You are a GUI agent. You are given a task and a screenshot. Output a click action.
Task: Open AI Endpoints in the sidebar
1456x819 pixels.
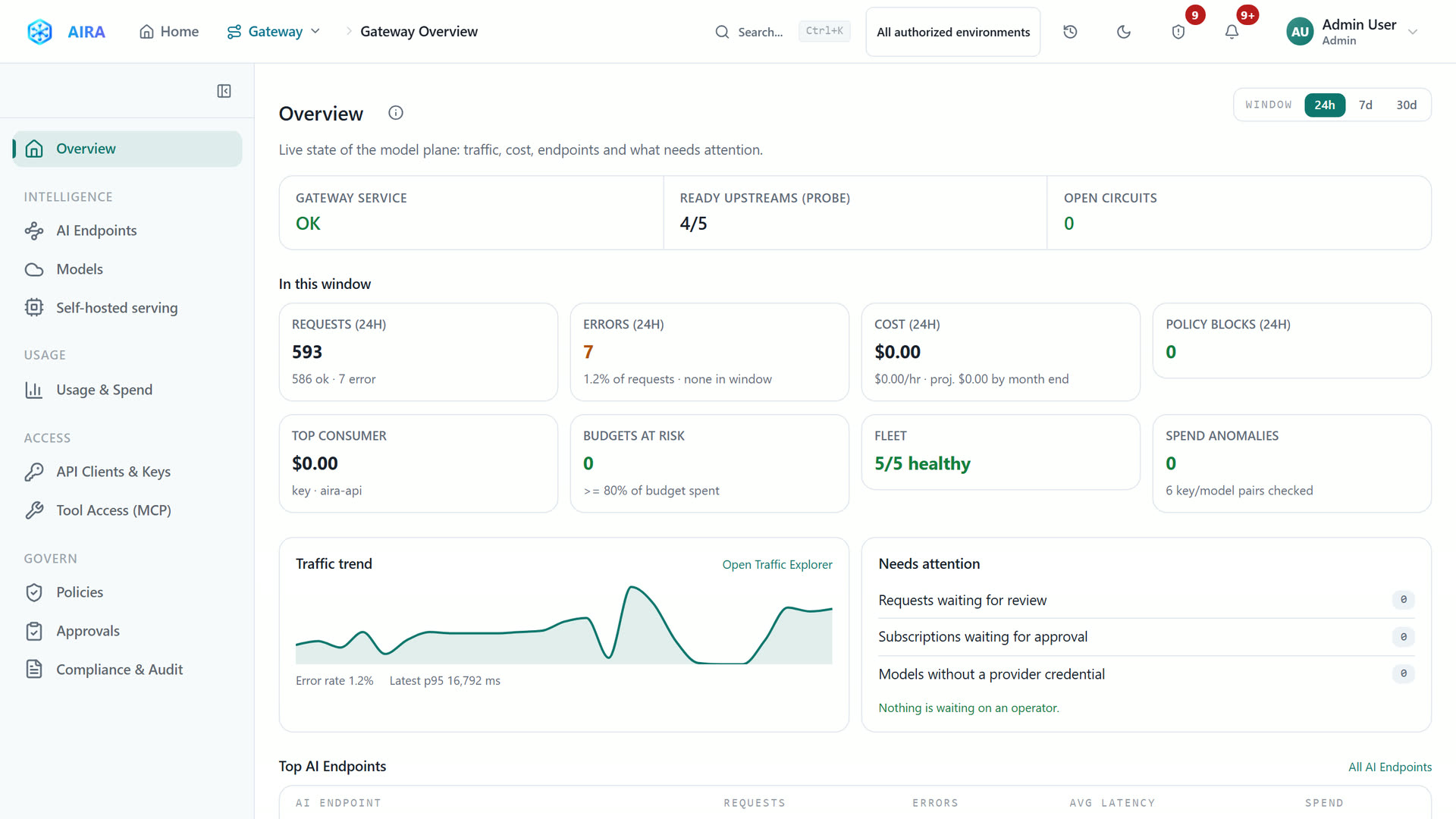(127, 231)
